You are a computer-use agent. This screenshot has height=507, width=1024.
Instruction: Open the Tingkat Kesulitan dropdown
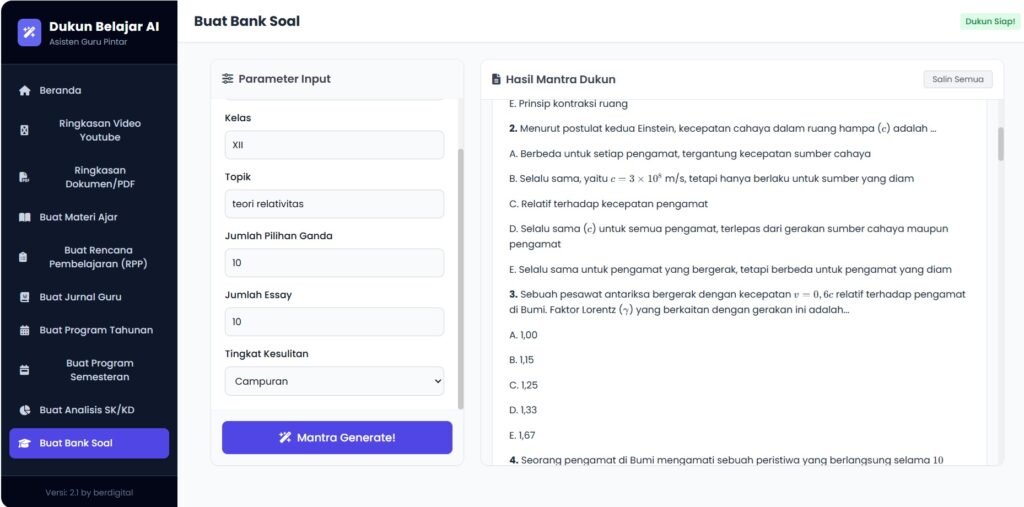(x=334, y=381)
